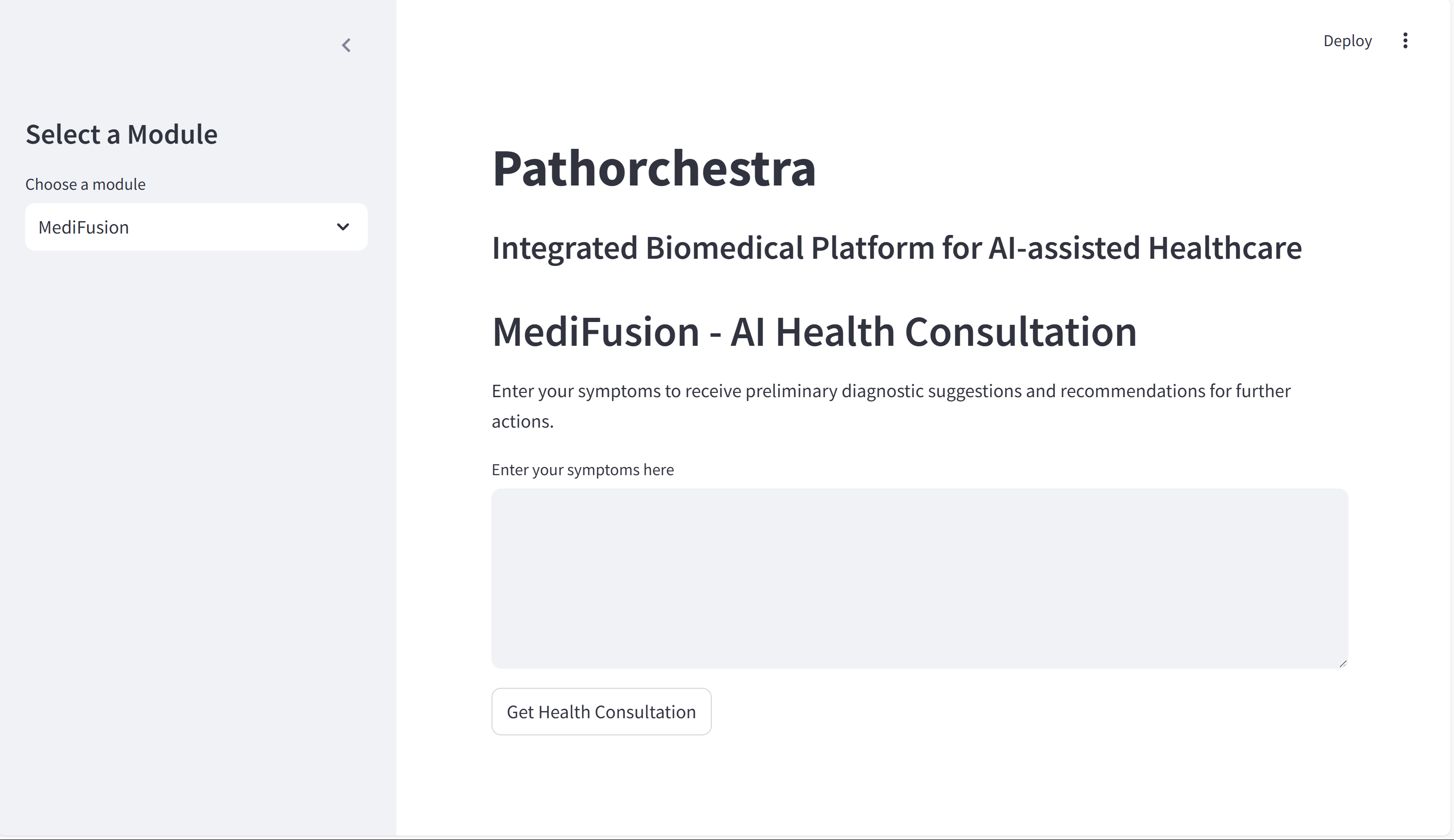
Task: Click the word 'actions.' in the description
Action: pyautogui.click(x=522, y=422)
